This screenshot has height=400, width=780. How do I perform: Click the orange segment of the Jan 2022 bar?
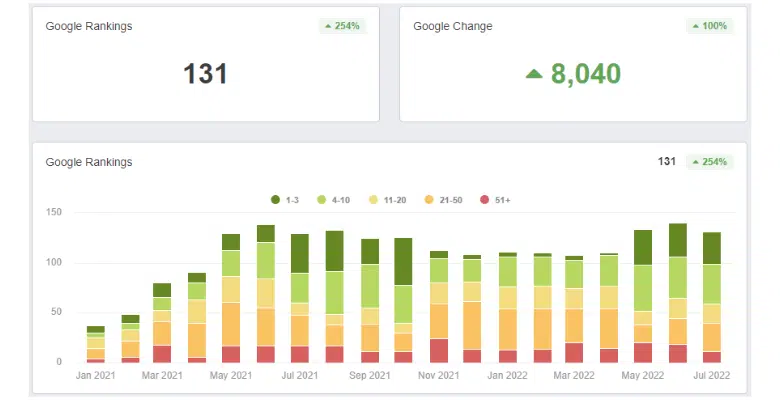[508, 329]
